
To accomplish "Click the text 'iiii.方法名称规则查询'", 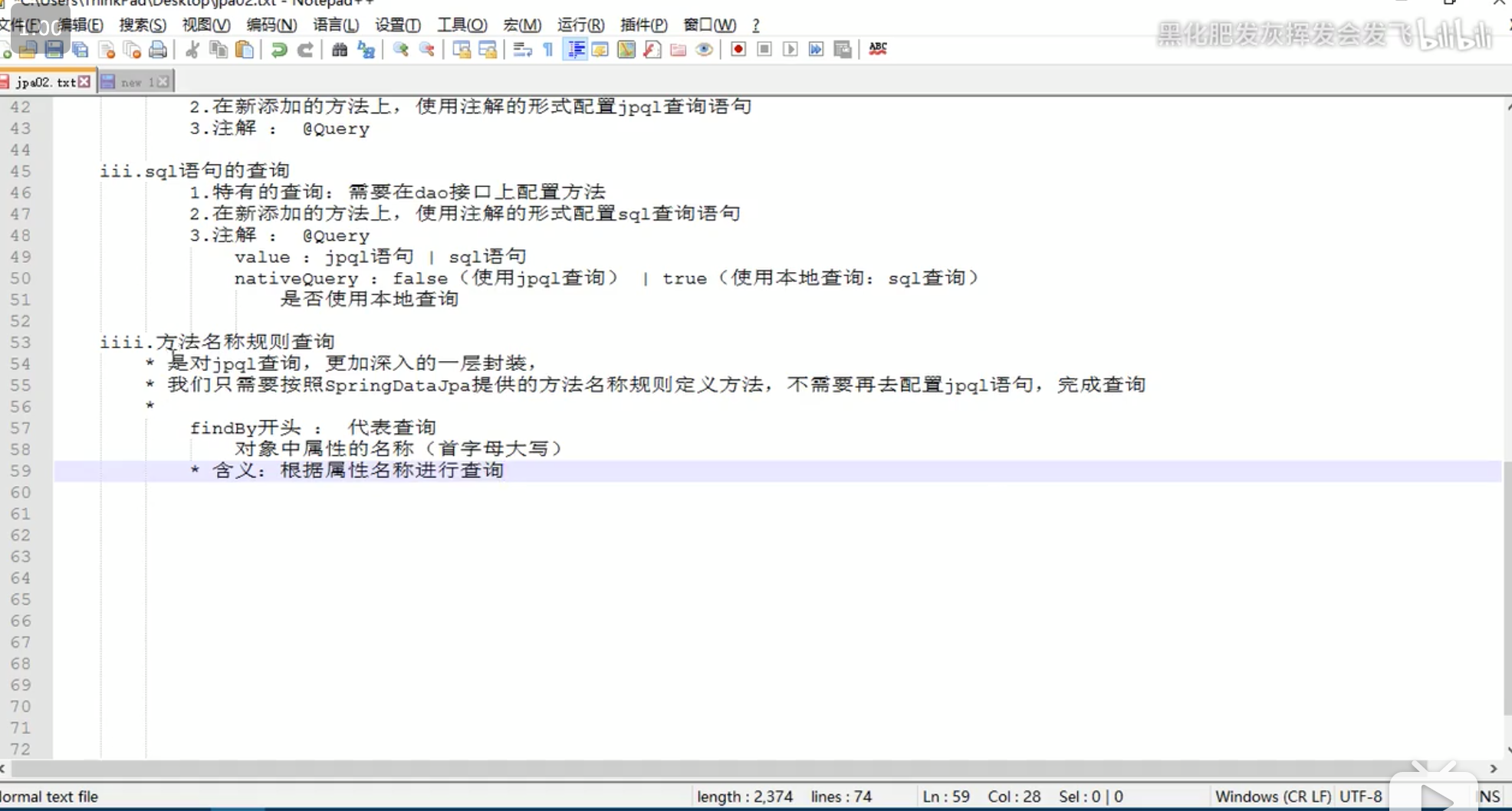I will (x=217, y=342).
